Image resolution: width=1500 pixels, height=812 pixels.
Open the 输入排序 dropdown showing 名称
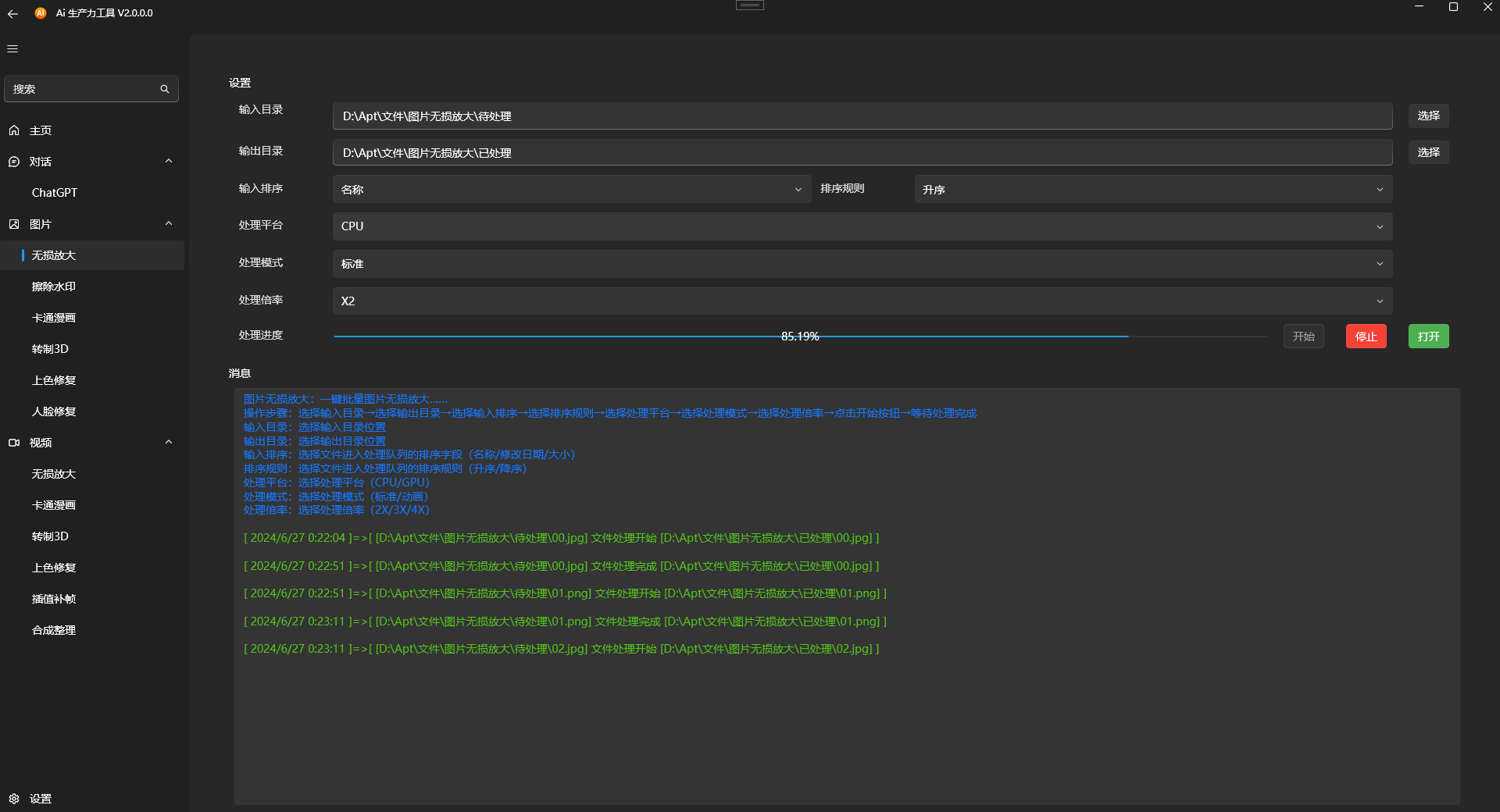(572, 190)
